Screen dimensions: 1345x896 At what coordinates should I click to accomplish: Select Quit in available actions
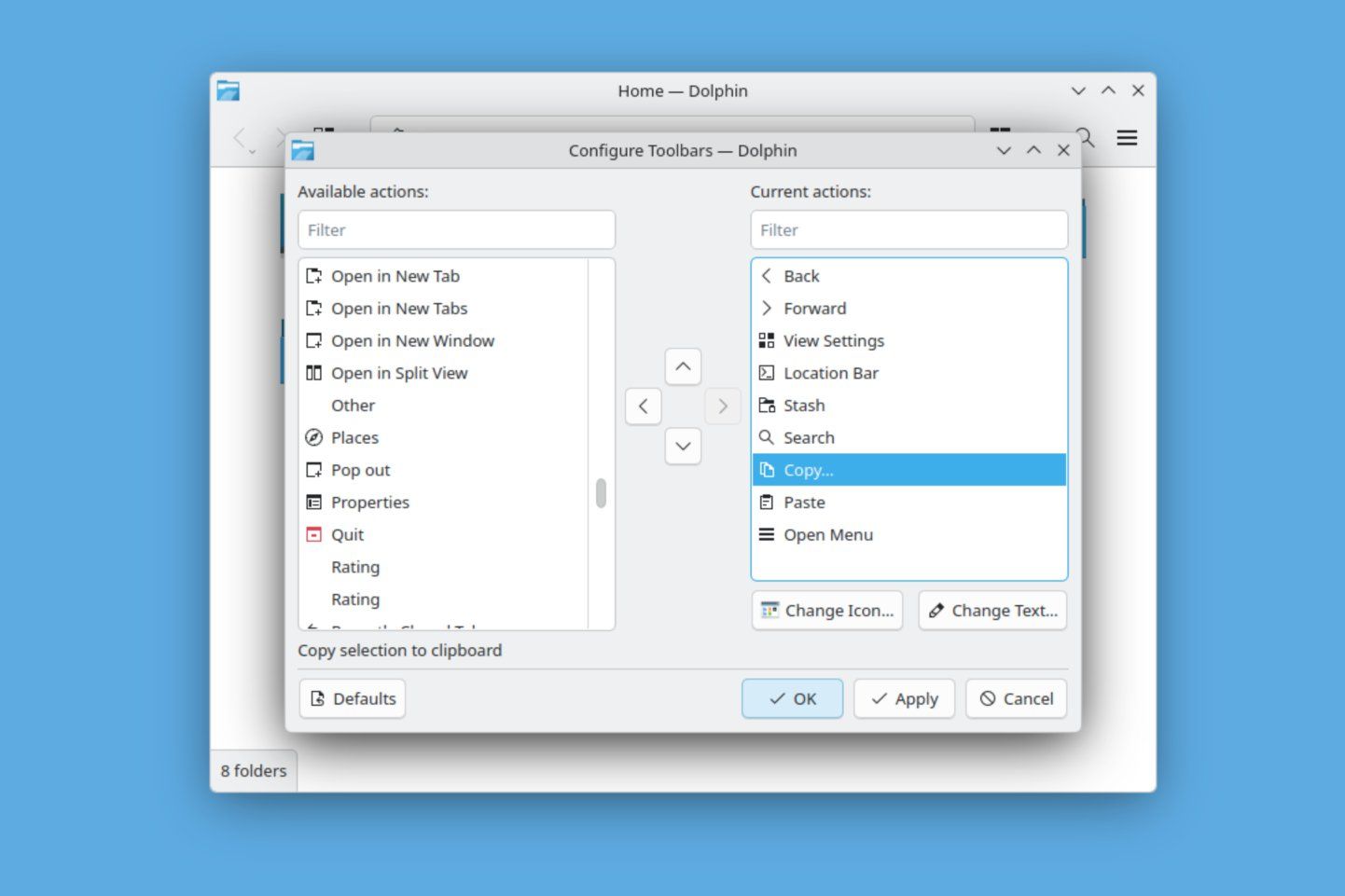[444, 534]
